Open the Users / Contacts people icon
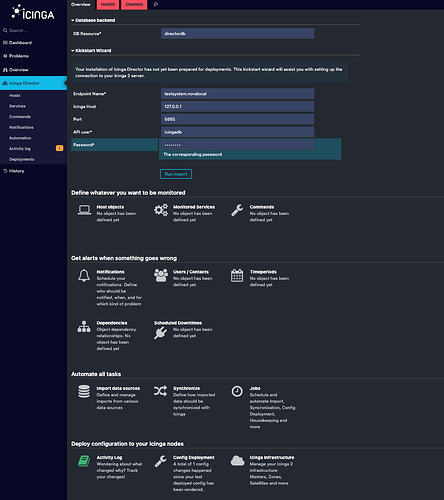Screen dimensions: 444x500 click(x=161, y=275)
